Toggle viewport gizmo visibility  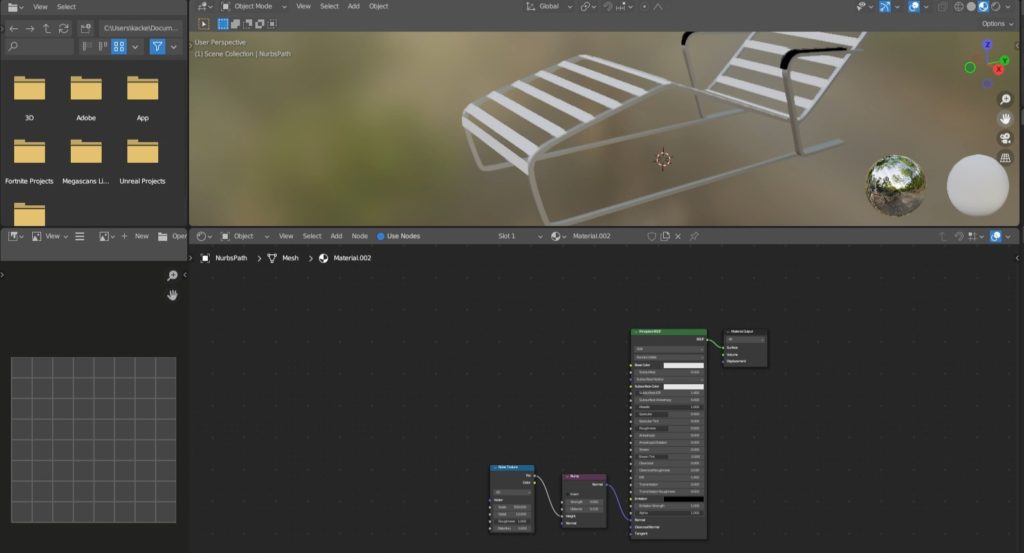coord(885,6)
